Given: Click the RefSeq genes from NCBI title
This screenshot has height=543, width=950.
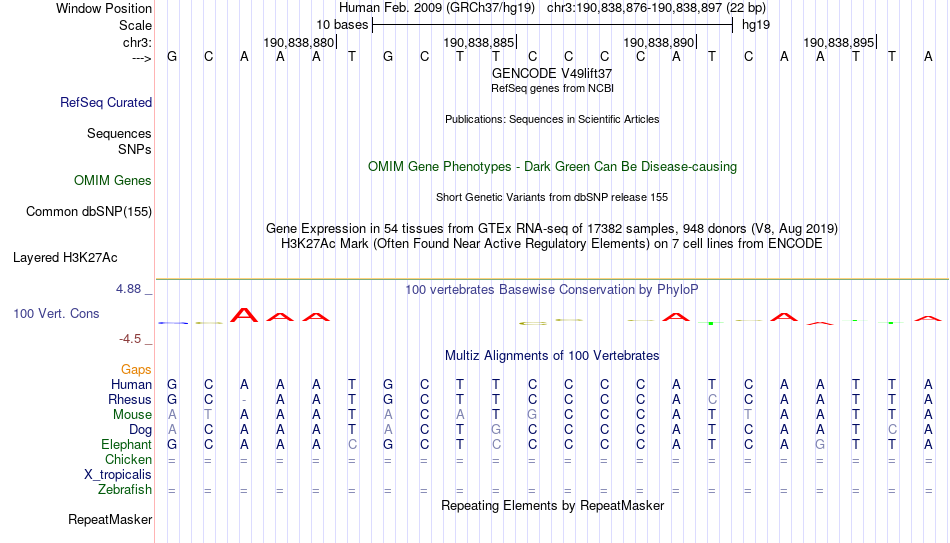Looking at the screenshot, I should pos(553,88).
